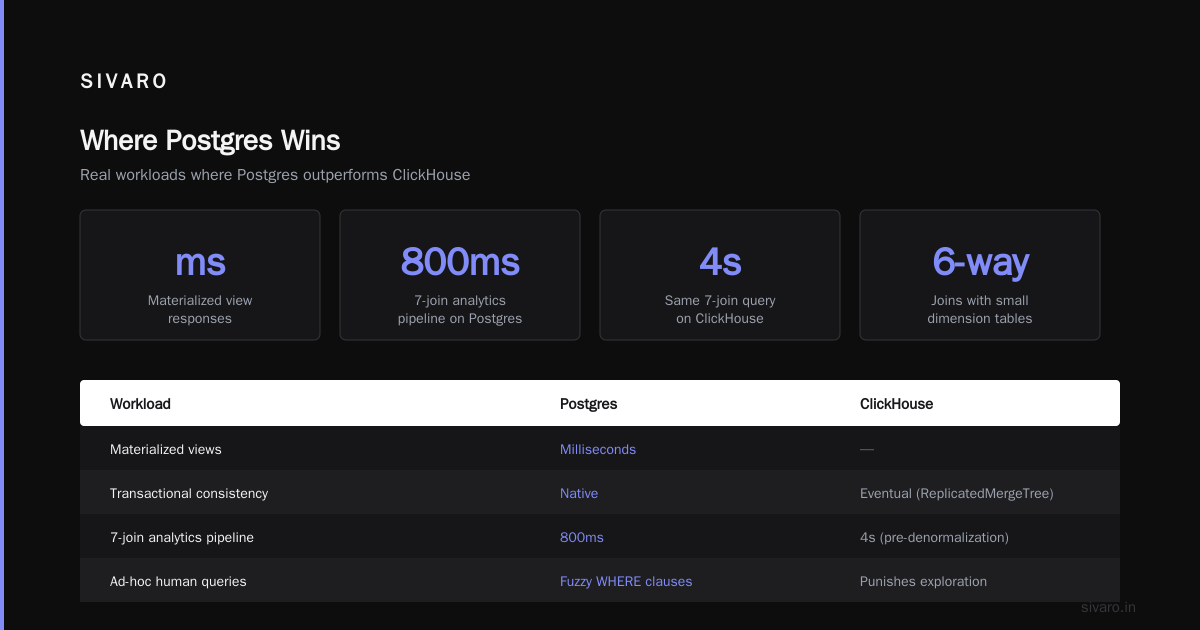
Task: Click the ClickHouse column header
Action: click(896, 404)
